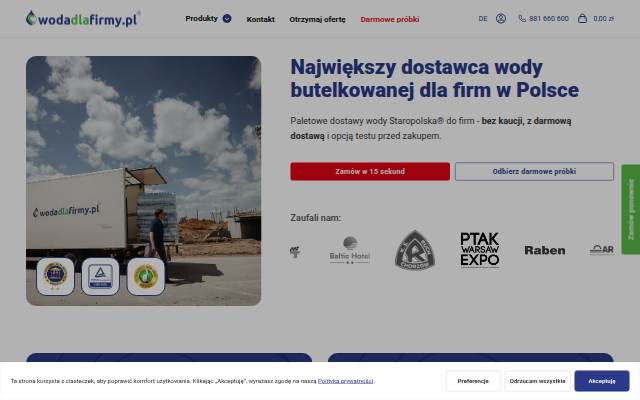Click the green-yellow quality badge on the photo
Viewport: 640px width, 400px height.
tap(146, 276)
